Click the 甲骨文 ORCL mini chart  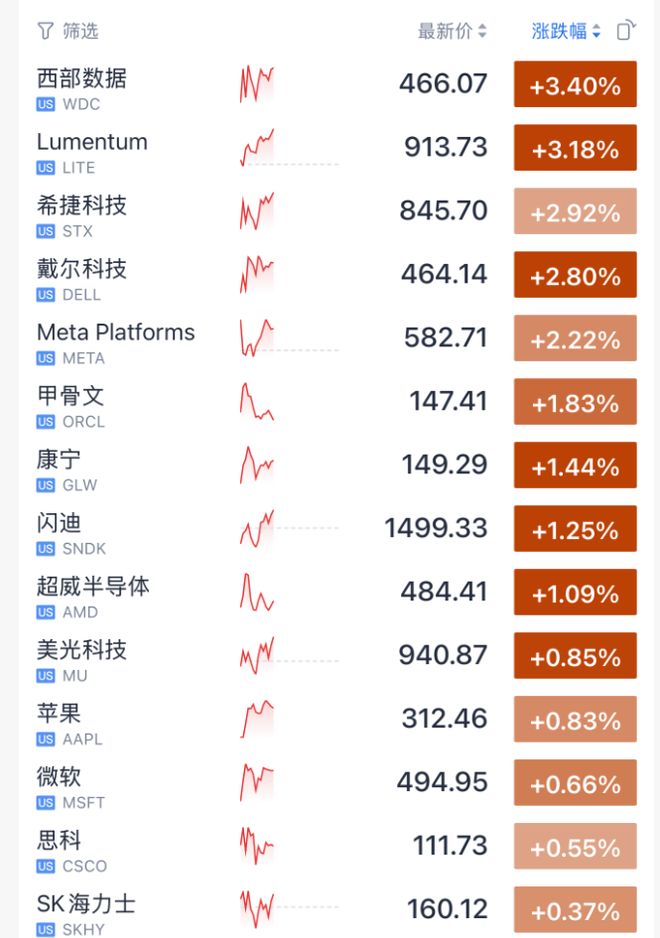click(257, 401)
